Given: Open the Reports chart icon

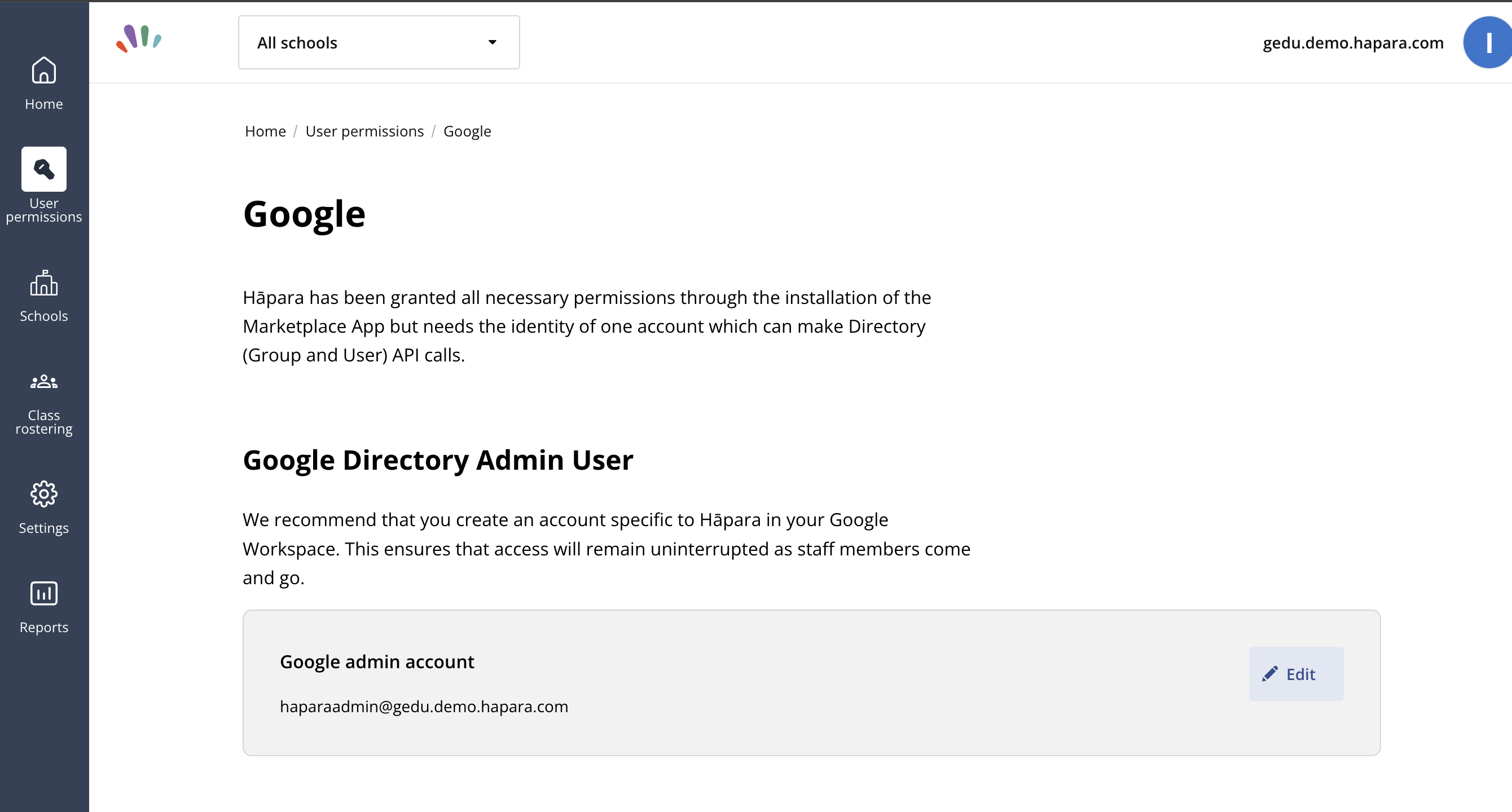Looking at the screenshot, I should (44, 593).
